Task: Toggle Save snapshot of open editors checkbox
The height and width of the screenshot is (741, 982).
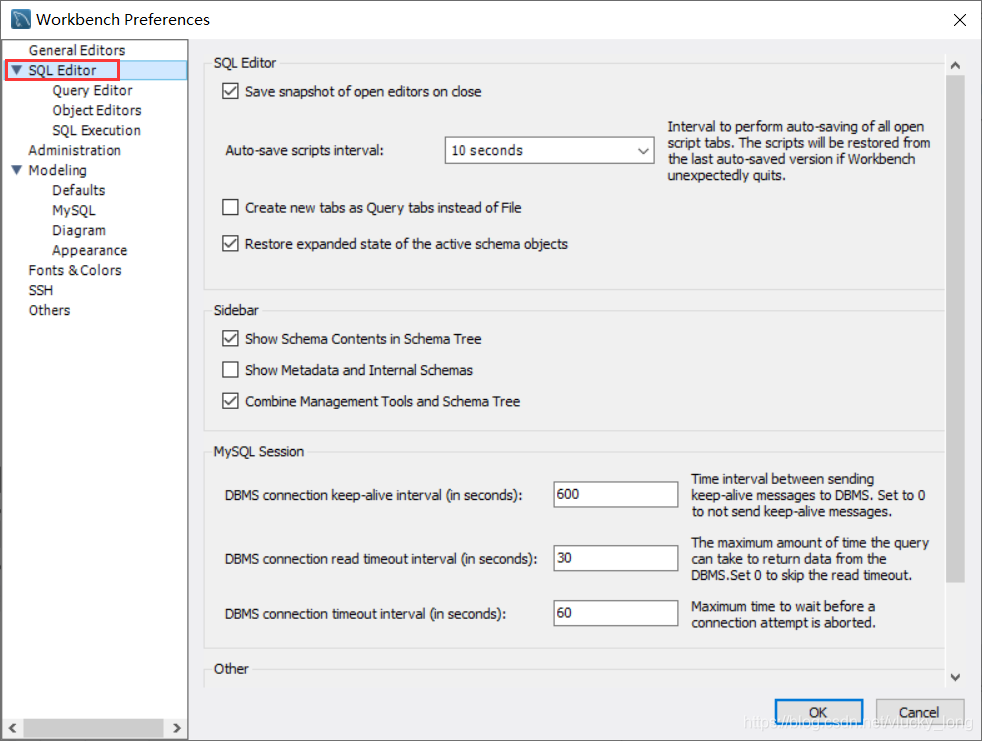Action: [230, 91]
